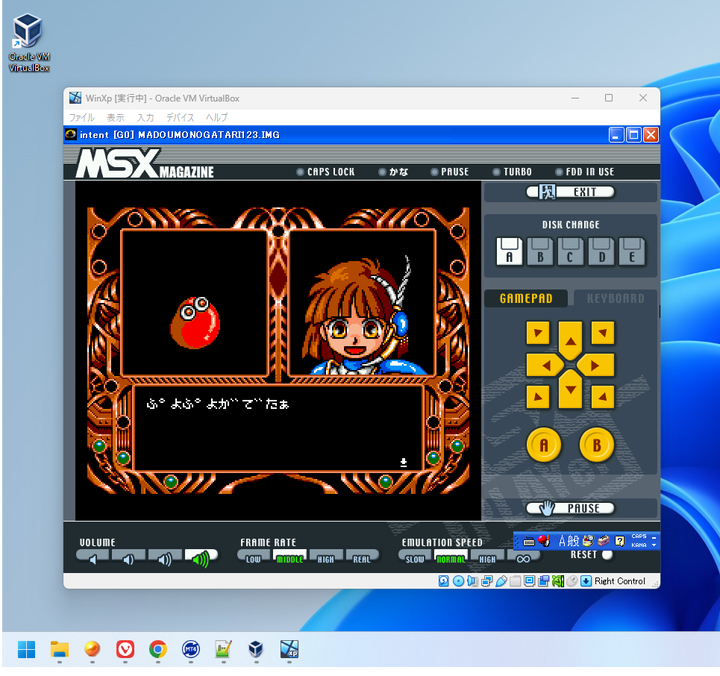Push the gamepad up-right diagonal arrow
Viewport: 720px width, 676px height.
coord(603,332)
